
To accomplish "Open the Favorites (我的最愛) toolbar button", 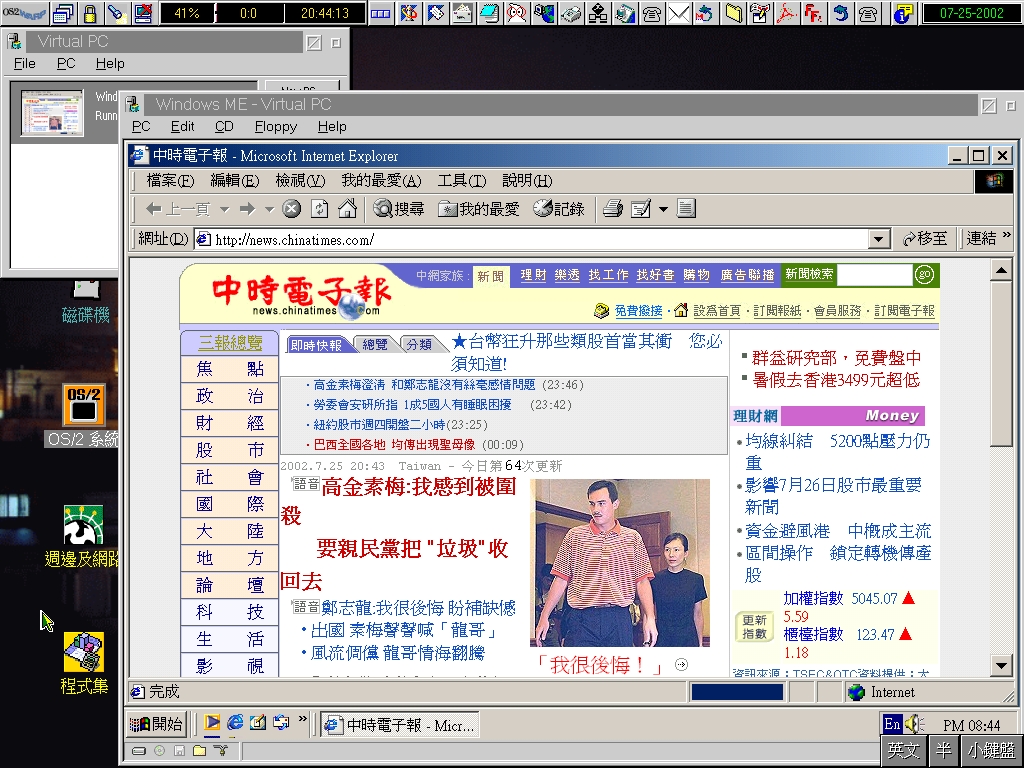I will (479, 209).
